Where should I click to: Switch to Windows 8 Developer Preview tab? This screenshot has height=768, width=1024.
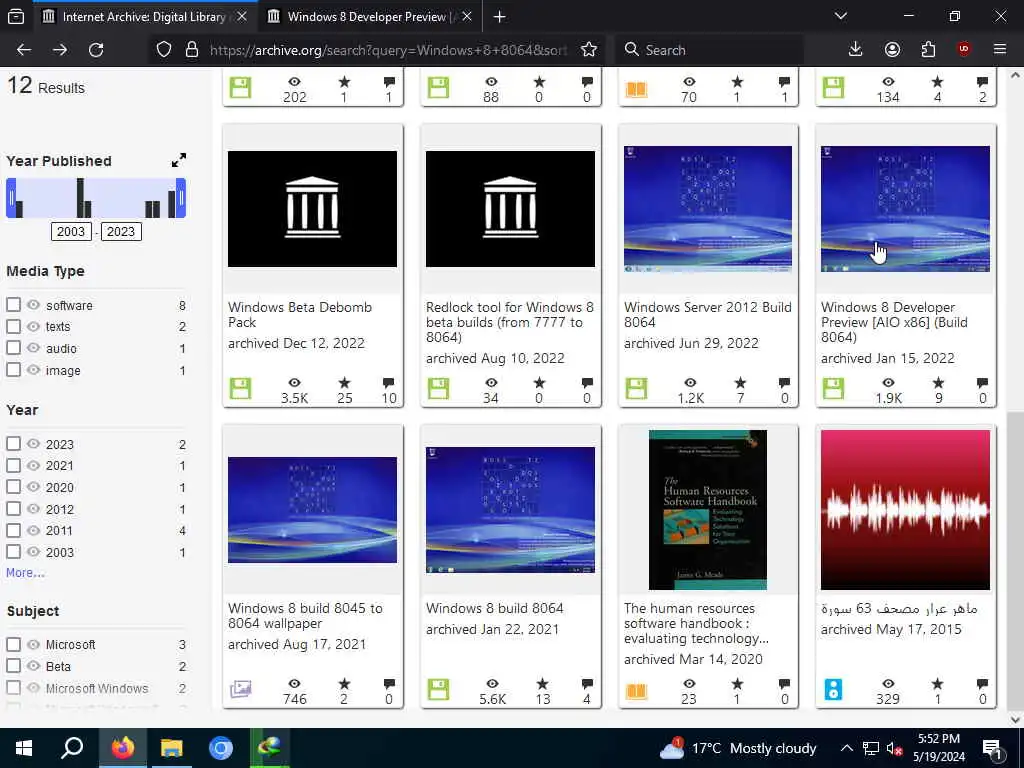369,16
